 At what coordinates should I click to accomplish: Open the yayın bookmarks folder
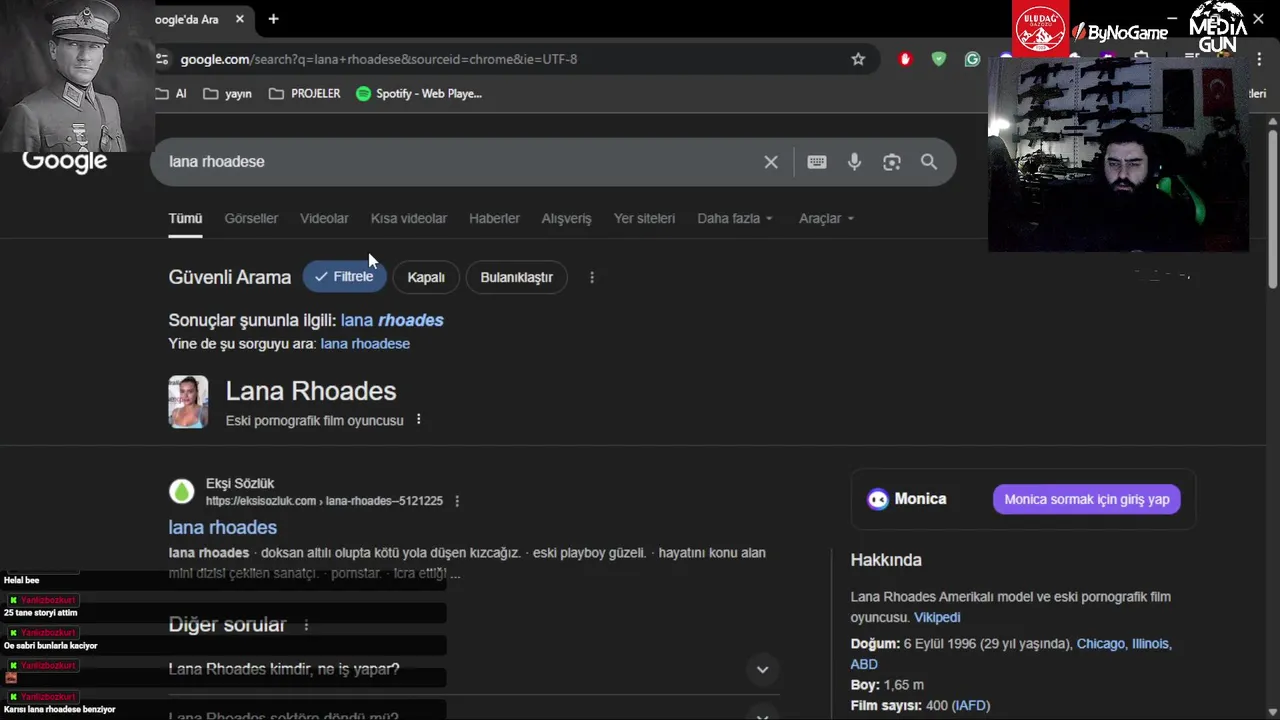227,93
